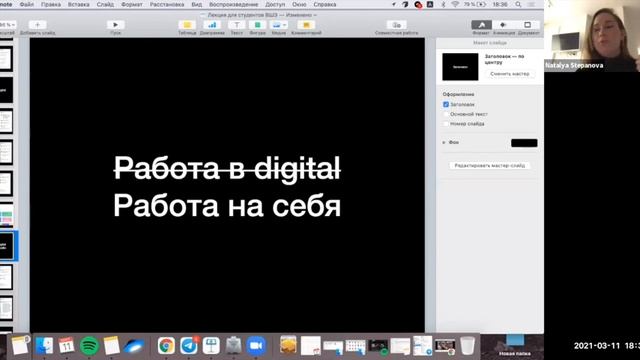The image size is (640, 360).
Task: Open the Расстановка menu
Action: point(167,4)
